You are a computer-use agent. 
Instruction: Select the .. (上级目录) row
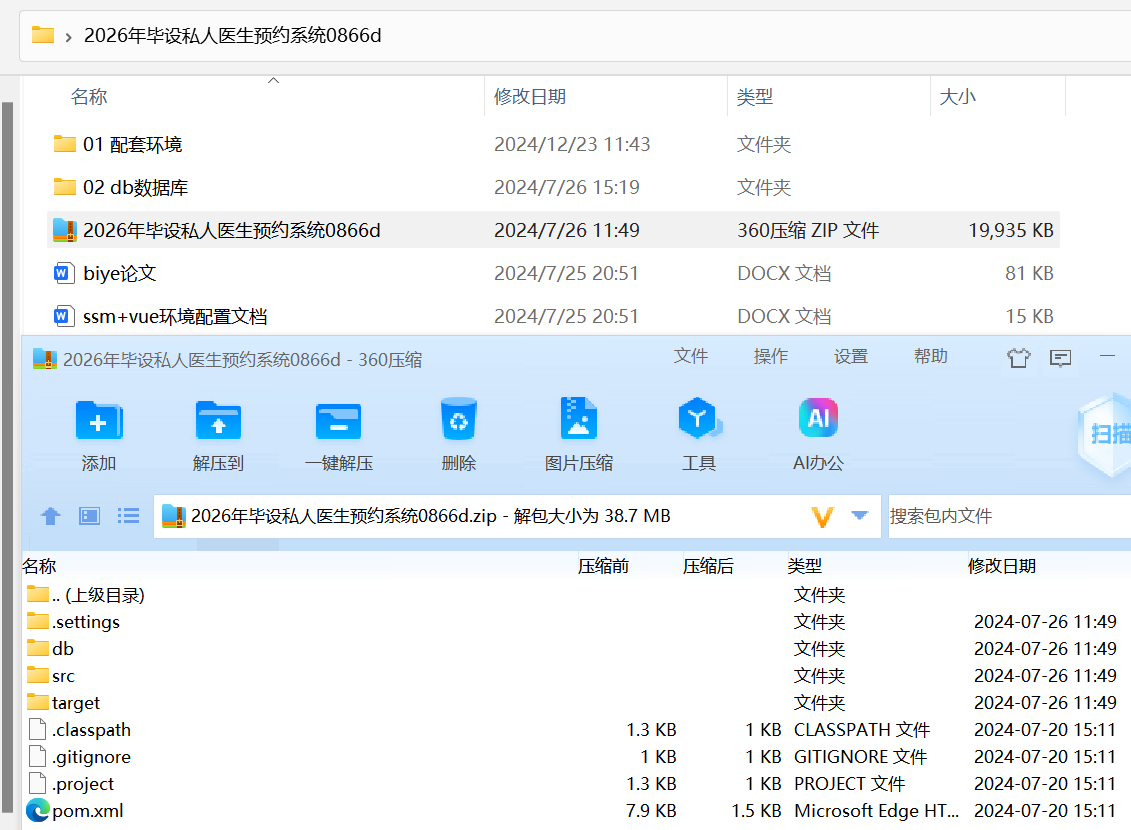tap(576, 595)
